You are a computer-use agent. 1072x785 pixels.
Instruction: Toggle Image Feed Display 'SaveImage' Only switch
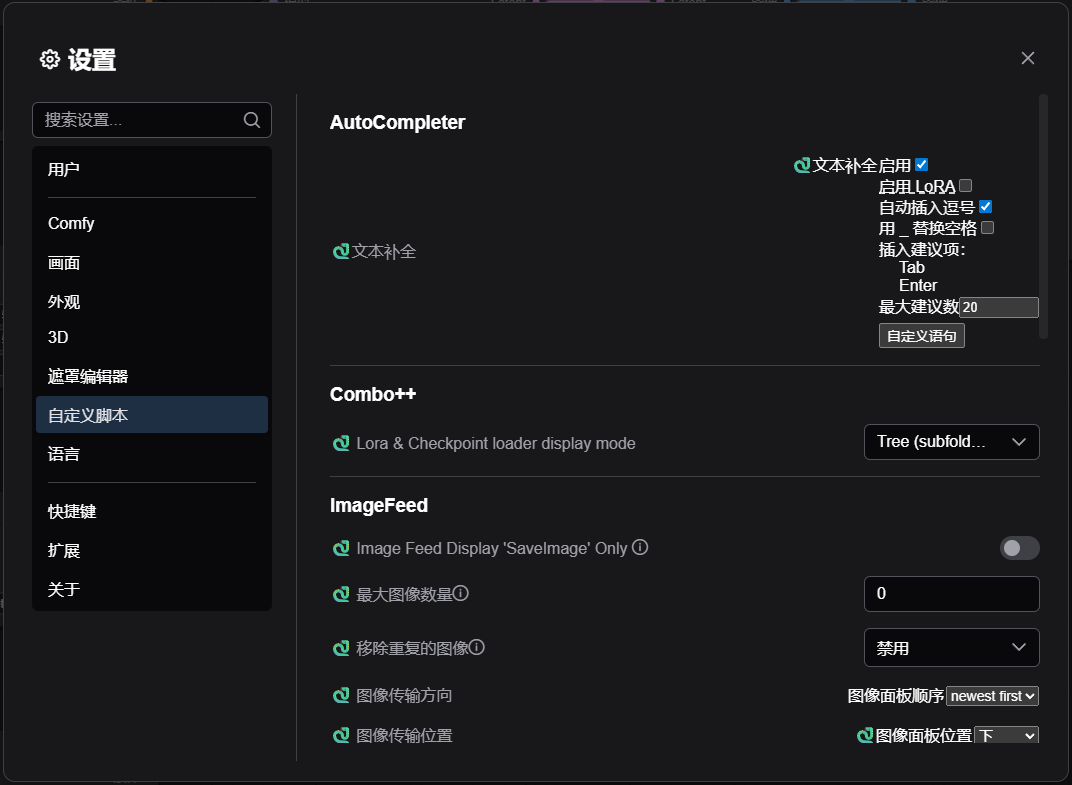tap(1019, 548)
